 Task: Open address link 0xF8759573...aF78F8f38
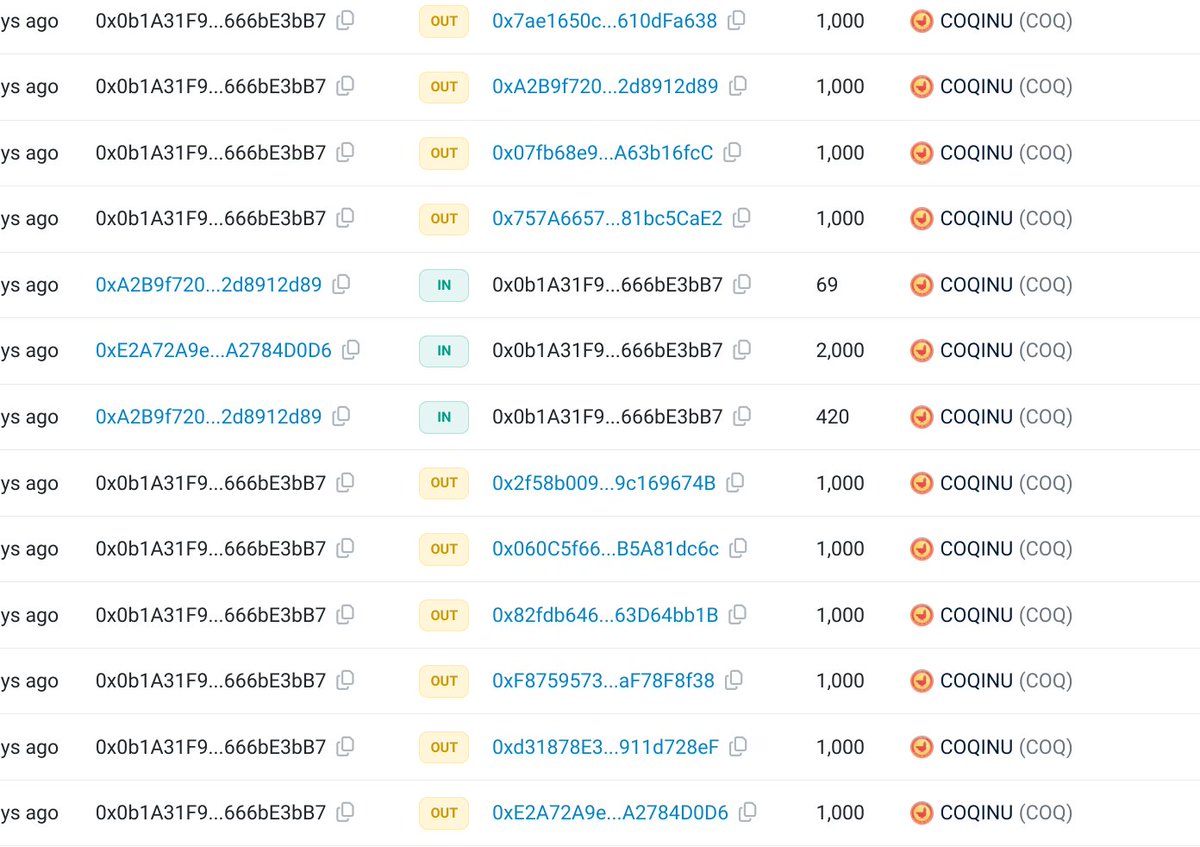(x=604, y=680)
